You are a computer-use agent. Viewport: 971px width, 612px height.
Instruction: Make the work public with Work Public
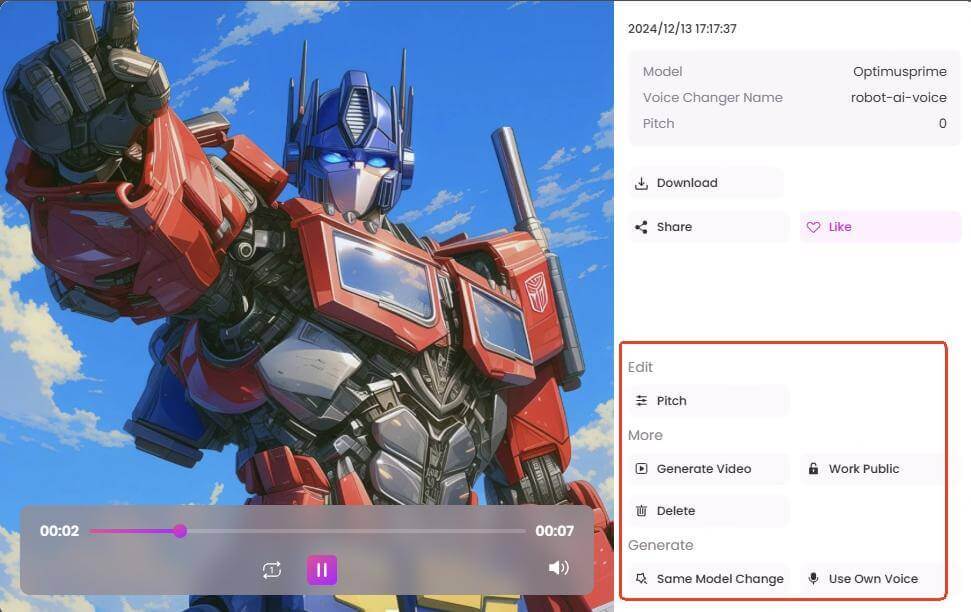pos(872,469)
